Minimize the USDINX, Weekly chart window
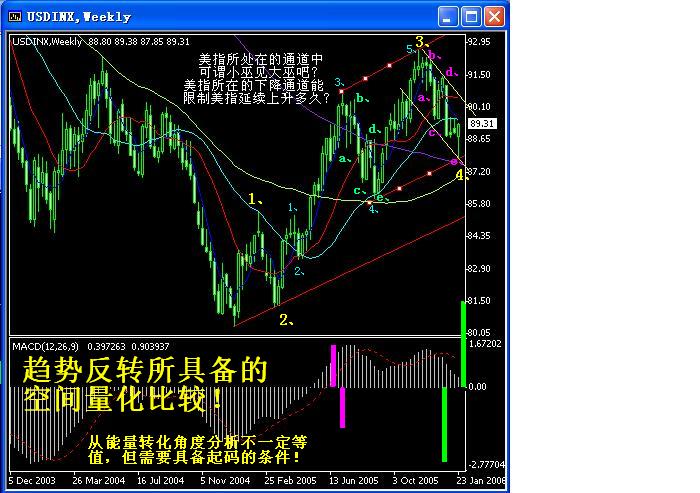This screenshot has height=493, width=700. tap(448, 17)
